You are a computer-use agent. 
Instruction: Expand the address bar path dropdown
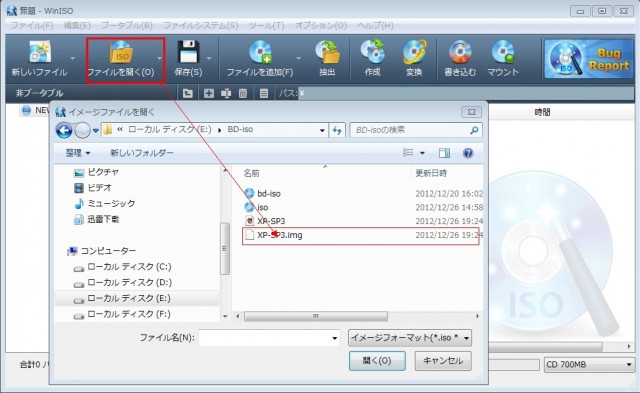322,130
